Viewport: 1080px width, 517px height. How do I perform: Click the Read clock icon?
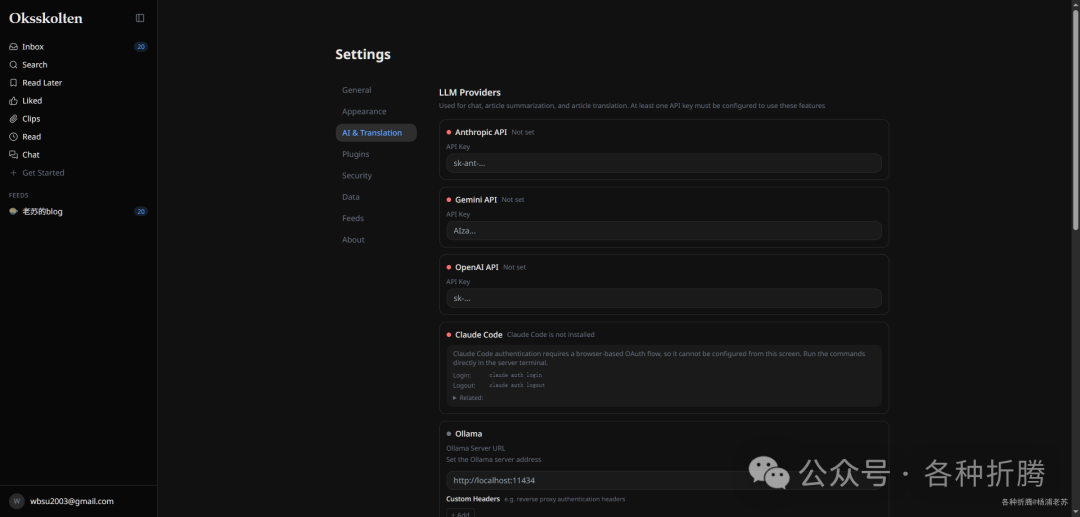[x=13, y=137]
